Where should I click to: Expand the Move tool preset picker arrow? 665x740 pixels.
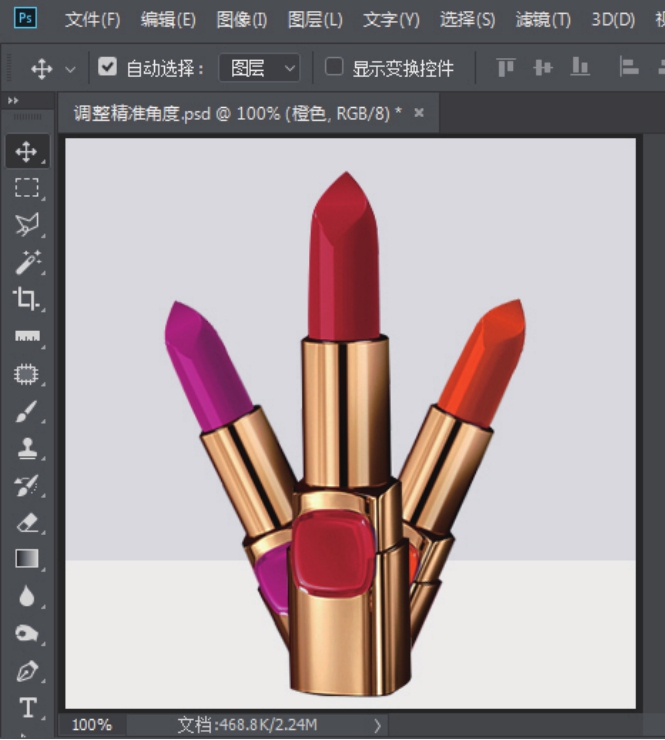point(70,69)
